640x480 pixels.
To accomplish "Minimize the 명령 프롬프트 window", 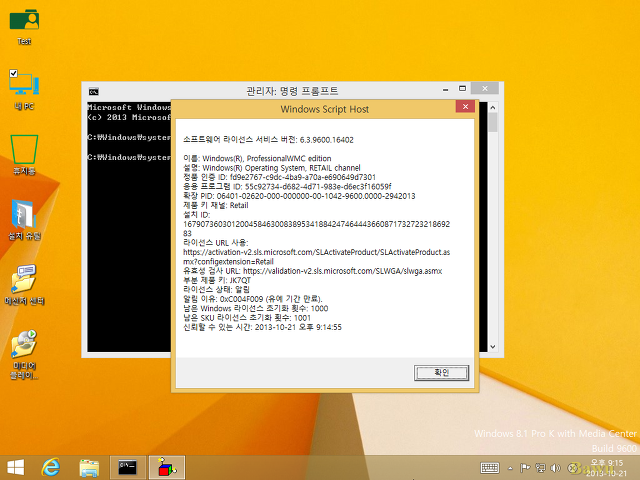I will [x=445, y=89].
